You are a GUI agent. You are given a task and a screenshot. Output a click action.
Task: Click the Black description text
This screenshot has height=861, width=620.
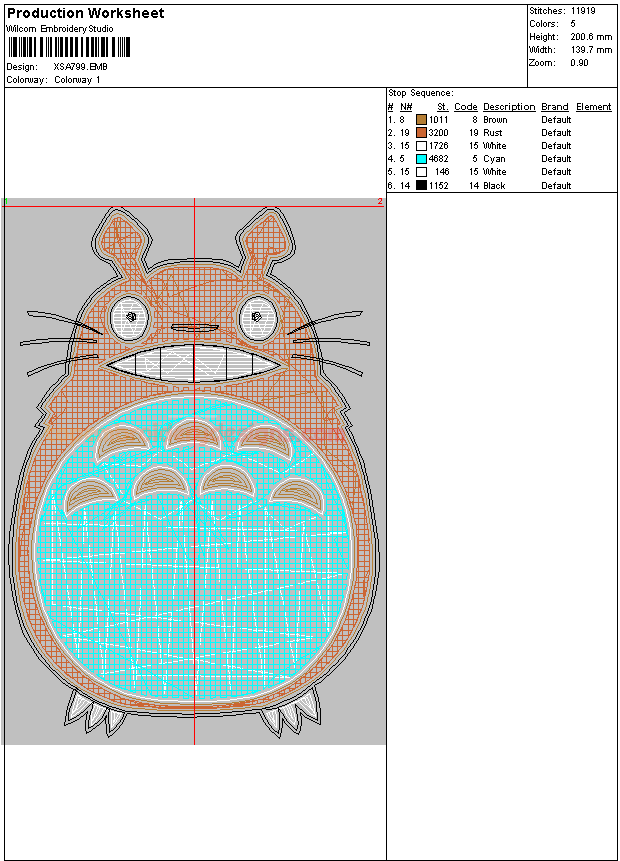pos(494,186)
